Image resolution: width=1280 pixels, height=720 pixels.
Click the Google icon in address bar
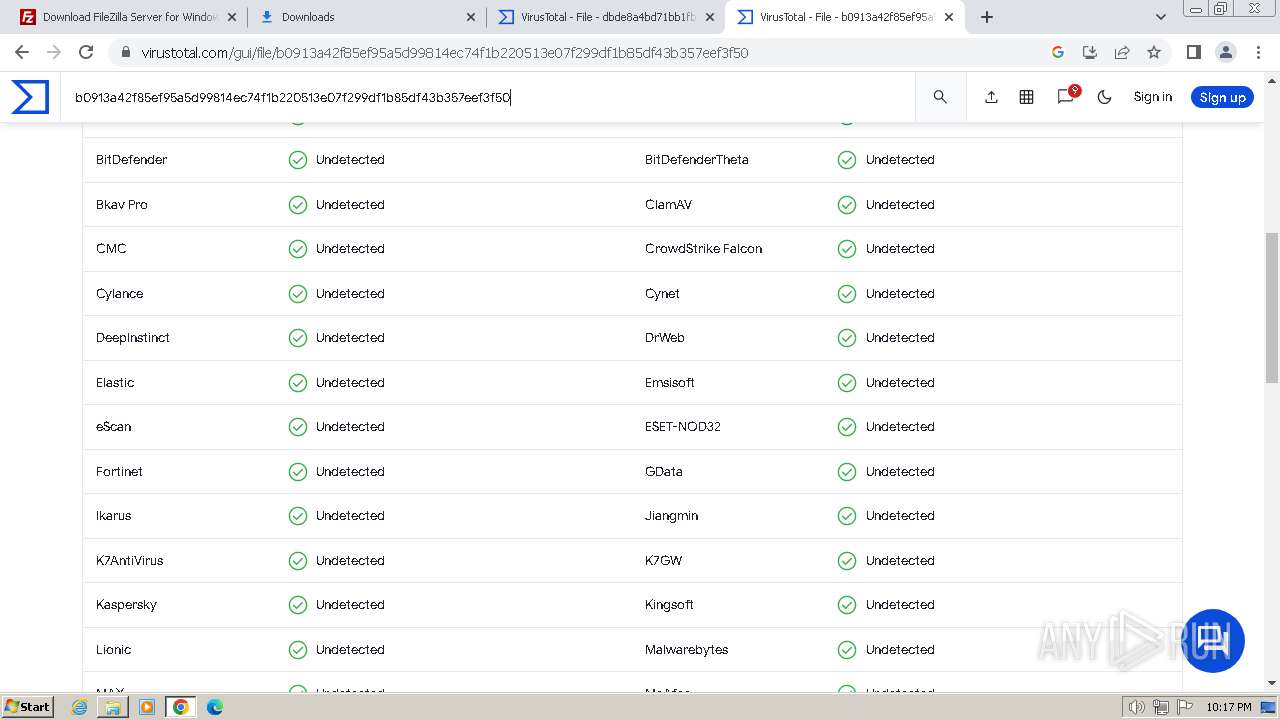click(x=1058, y=52)
